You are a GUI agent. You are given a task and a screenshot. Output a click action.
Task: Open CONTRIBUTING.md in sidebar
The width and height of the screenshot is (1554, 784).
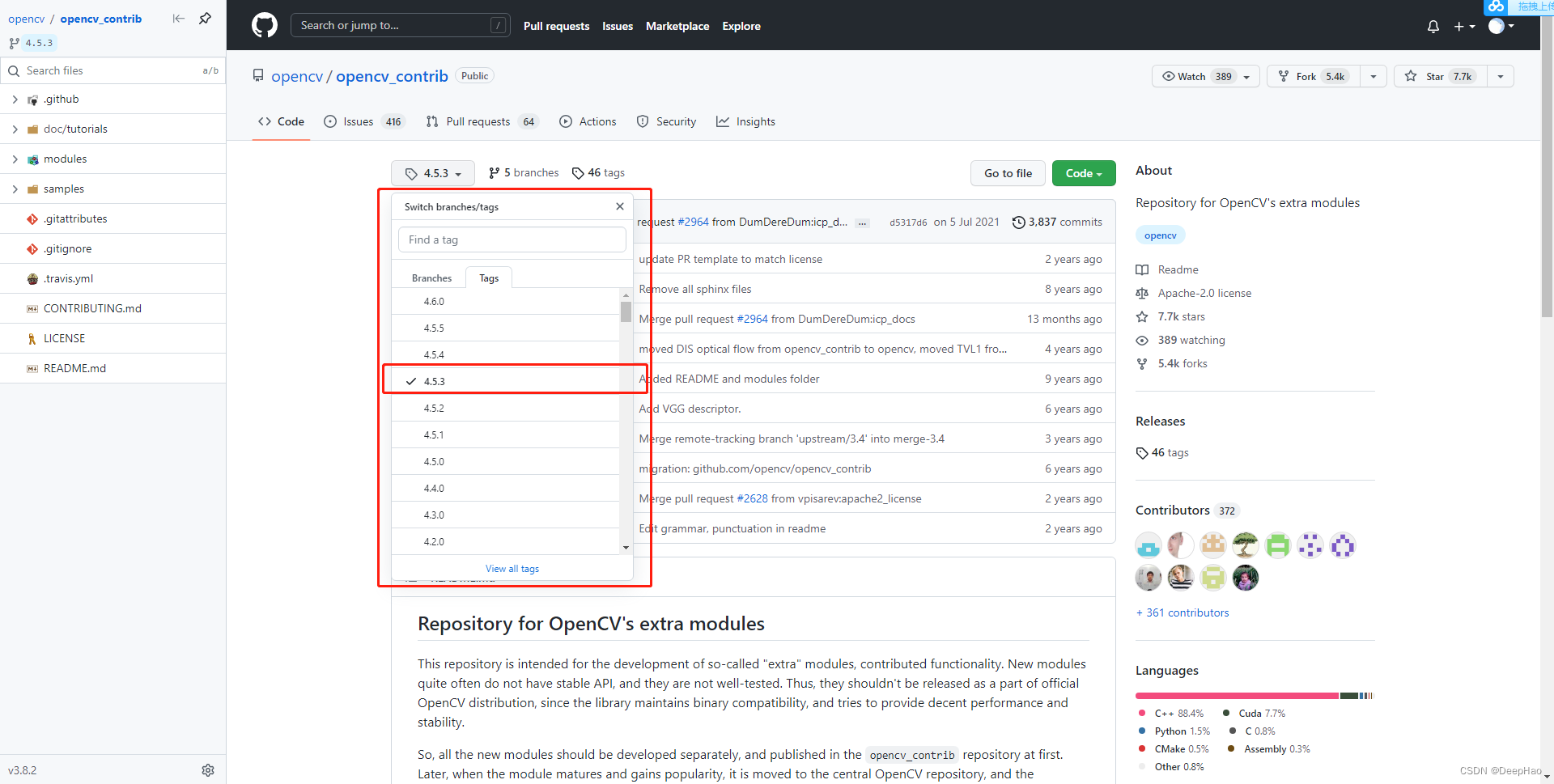tap(113, 308)
